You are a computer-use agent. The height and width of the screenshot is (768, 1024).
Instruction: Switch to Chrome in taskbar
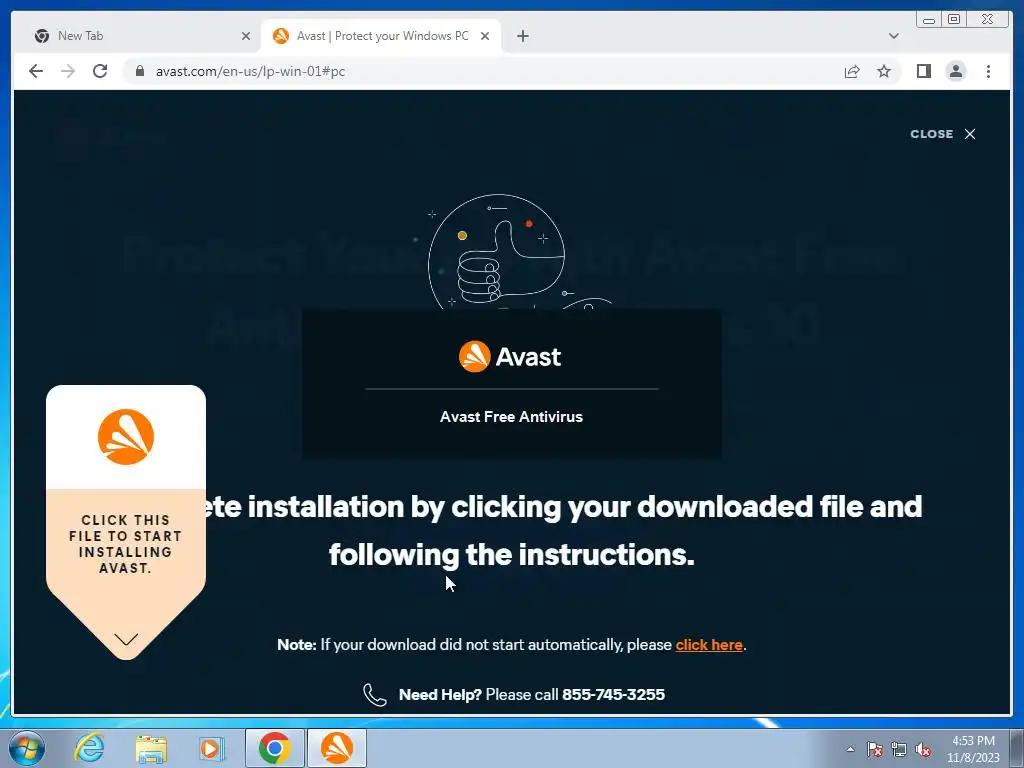274,748
